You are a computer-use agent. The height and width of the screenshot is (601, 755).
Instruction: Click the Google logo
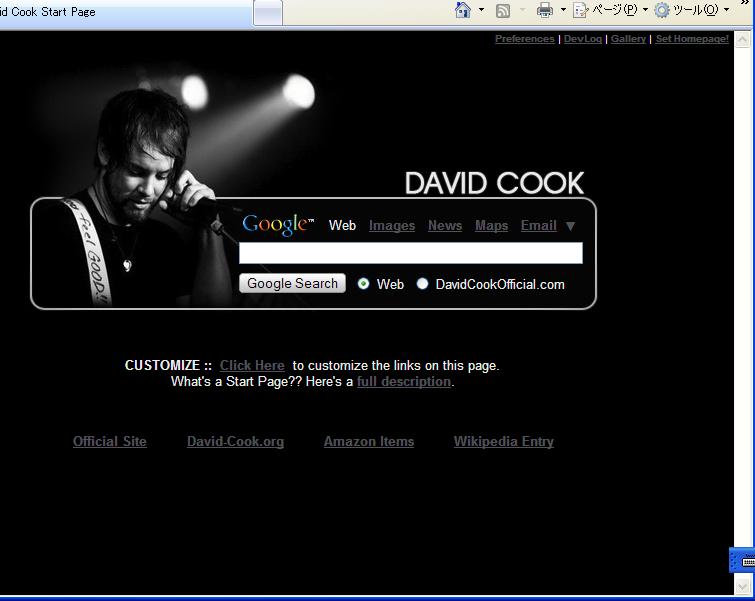(278, 225)
